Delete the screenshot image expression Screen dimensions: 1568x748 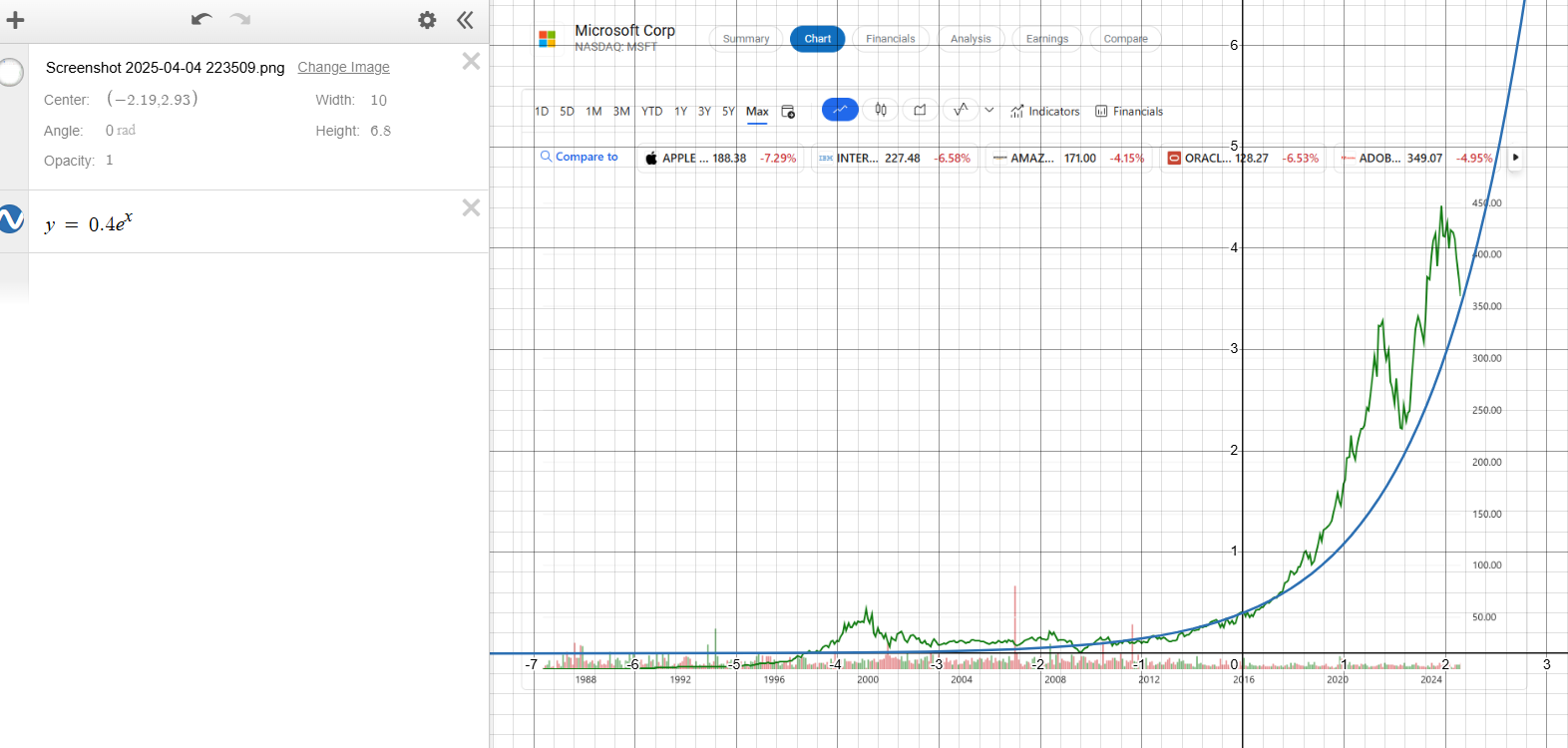pyautogui.click(x=471, y=62)
